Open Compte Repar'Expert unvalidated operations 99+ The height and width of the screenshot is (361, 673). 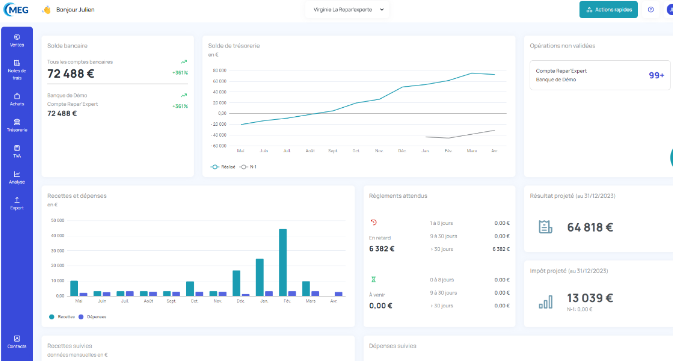coord(600,75)
